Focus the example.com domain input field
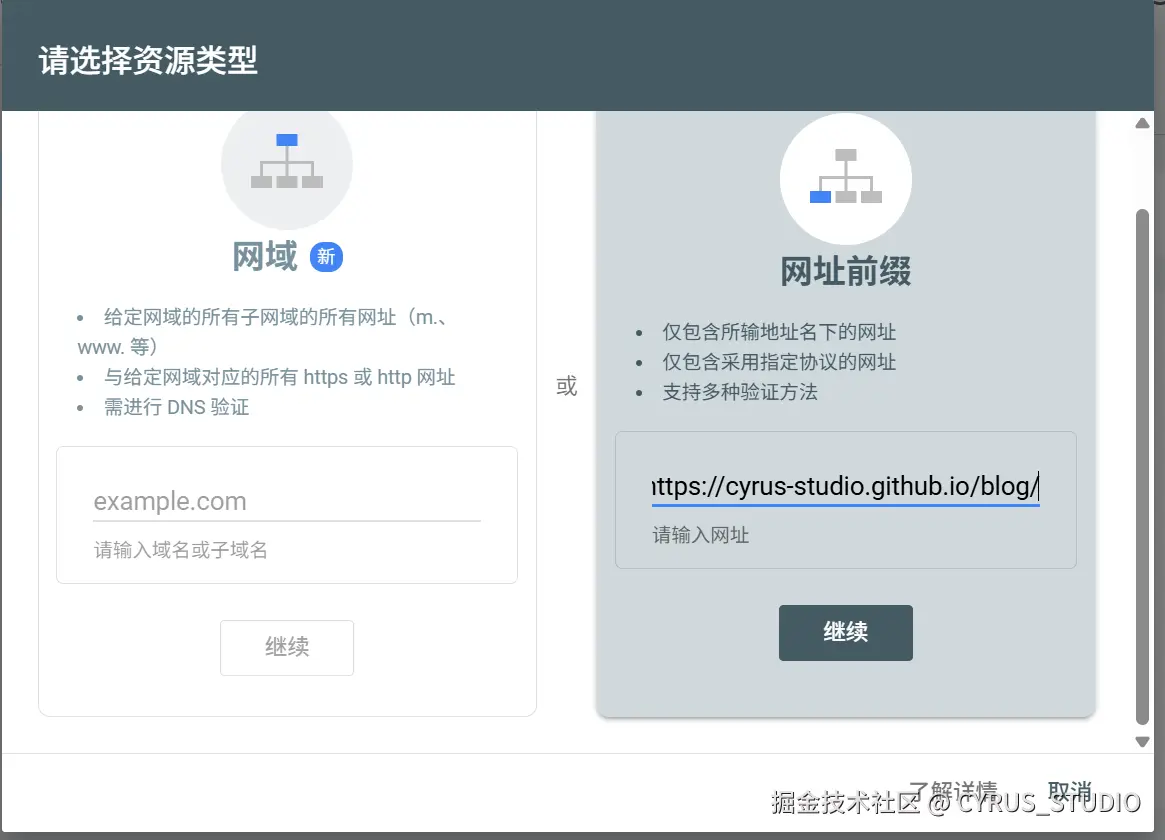The height and width of the screenshot is (840, 1165). coord(287,501)
